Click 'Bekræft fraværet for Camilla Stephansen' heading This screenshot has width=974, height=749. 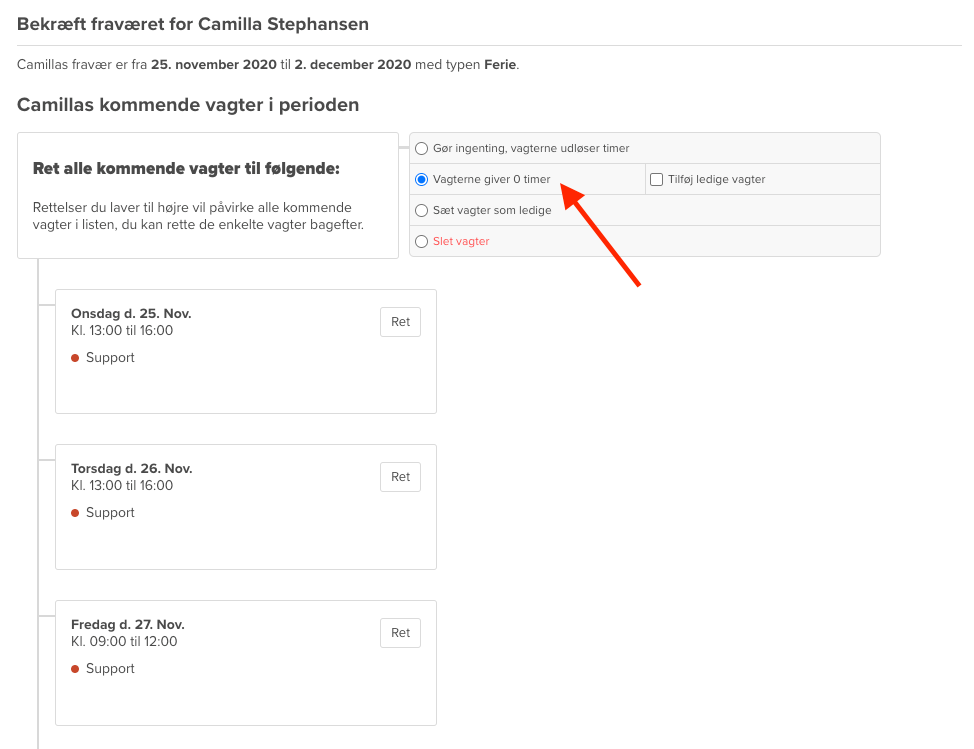[192, 24]
